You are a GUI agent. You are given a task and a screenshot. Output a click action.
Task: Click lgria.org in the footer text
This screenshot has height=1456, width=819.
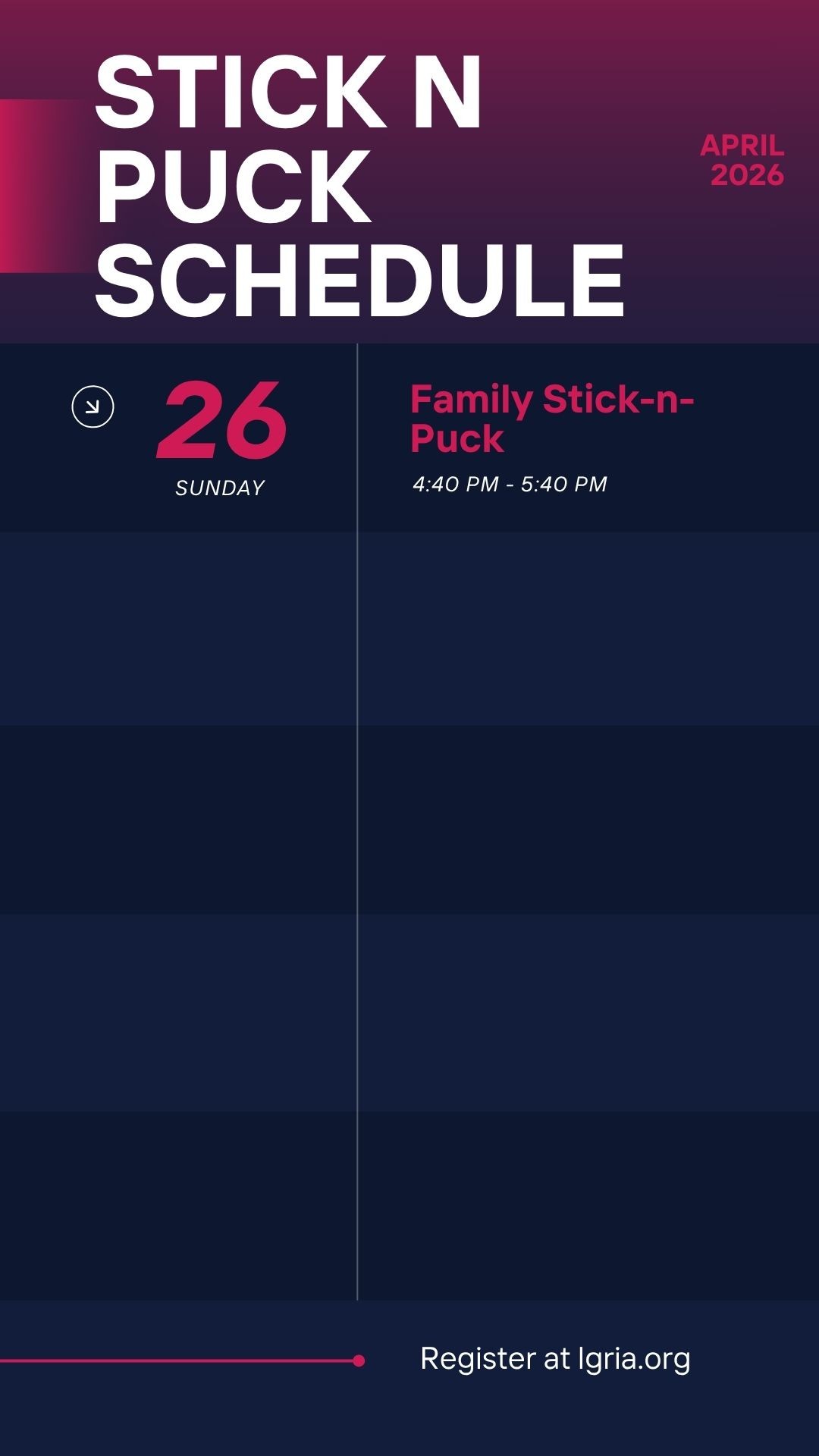coord(634,1359)
